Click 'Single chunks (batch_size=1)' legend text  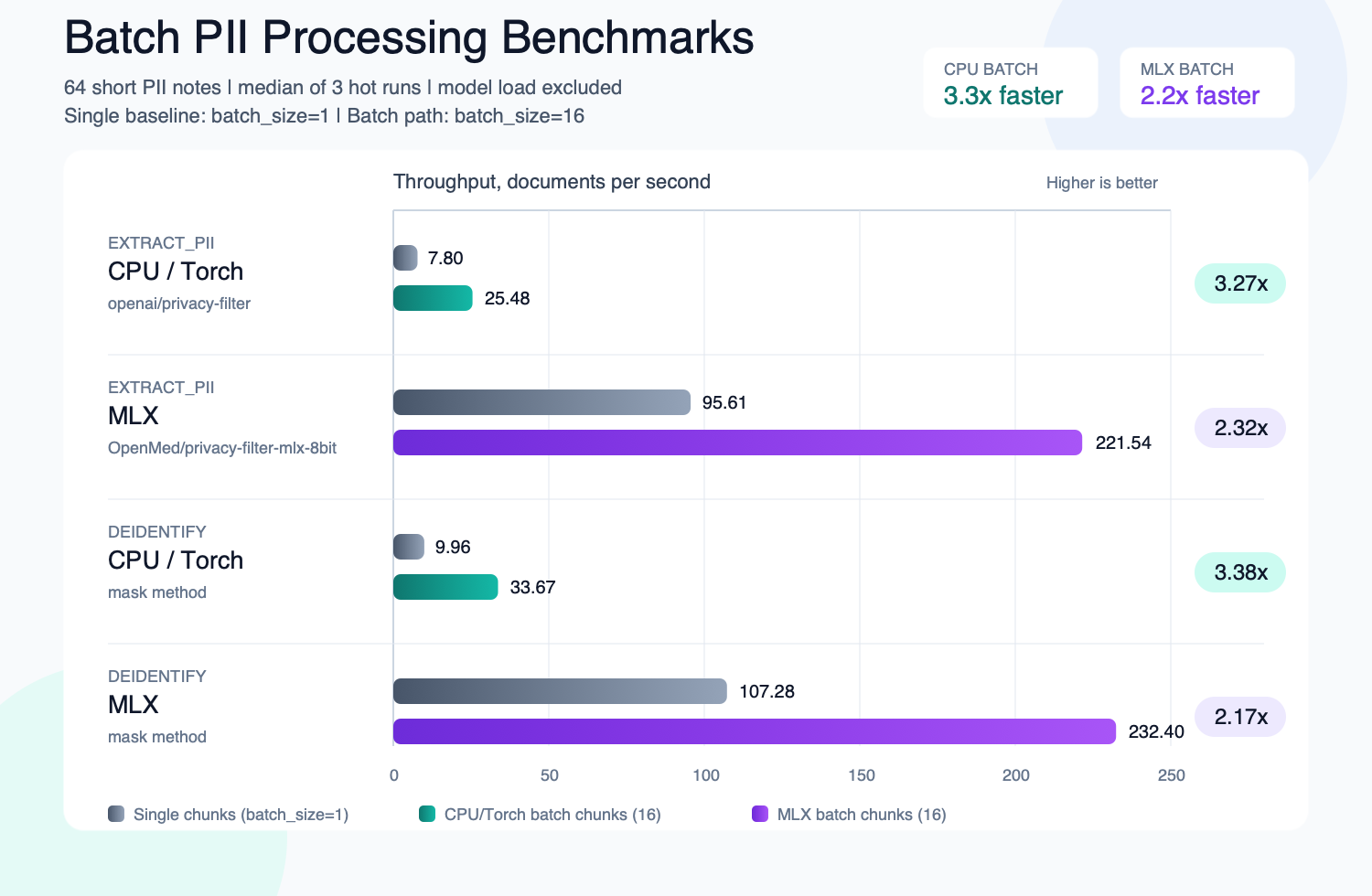tap(241, 815)
